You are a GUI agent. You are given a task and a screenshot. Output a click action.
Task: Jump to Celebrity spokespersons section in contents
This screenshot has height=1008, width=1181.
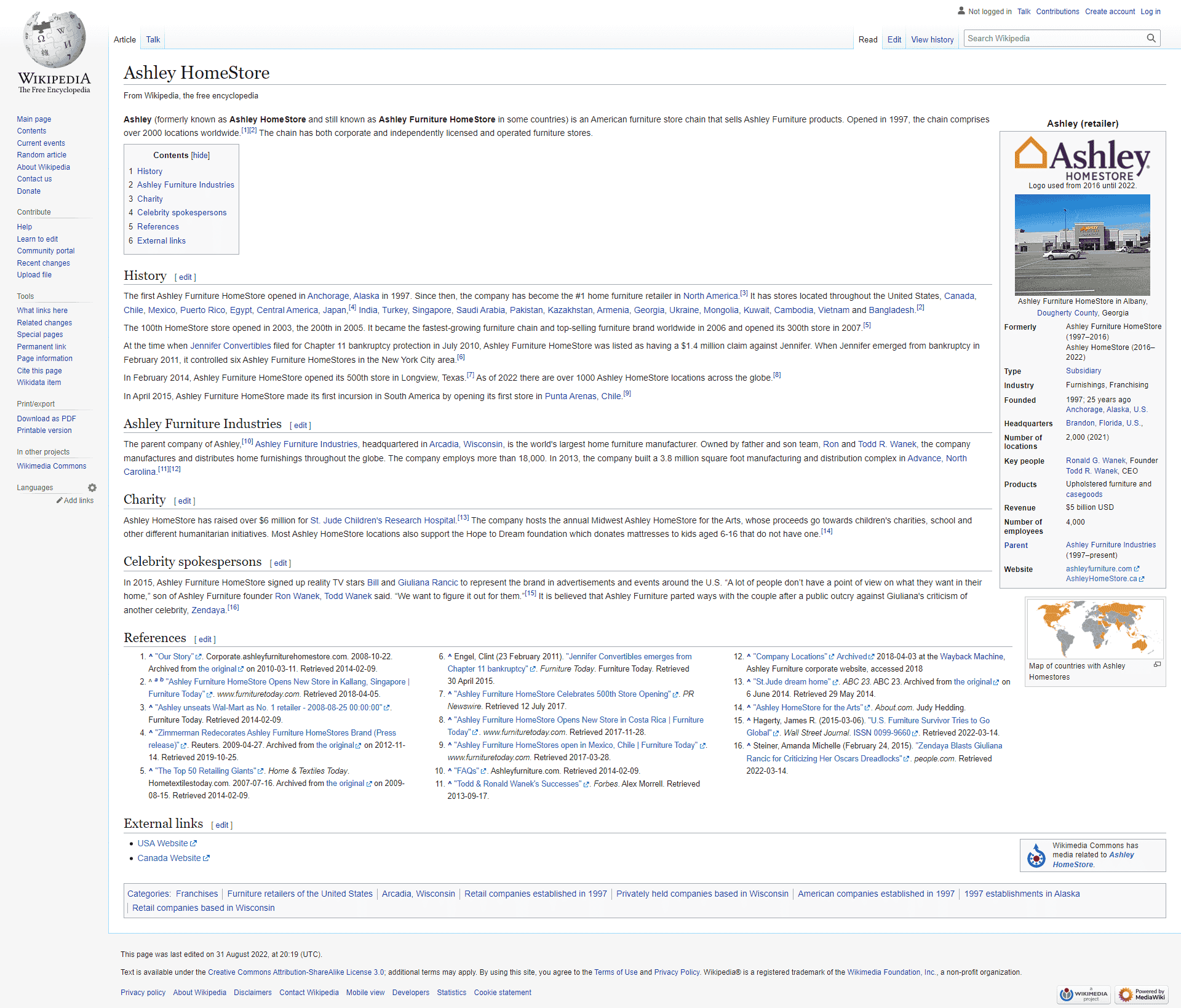[x=181, y=213]
